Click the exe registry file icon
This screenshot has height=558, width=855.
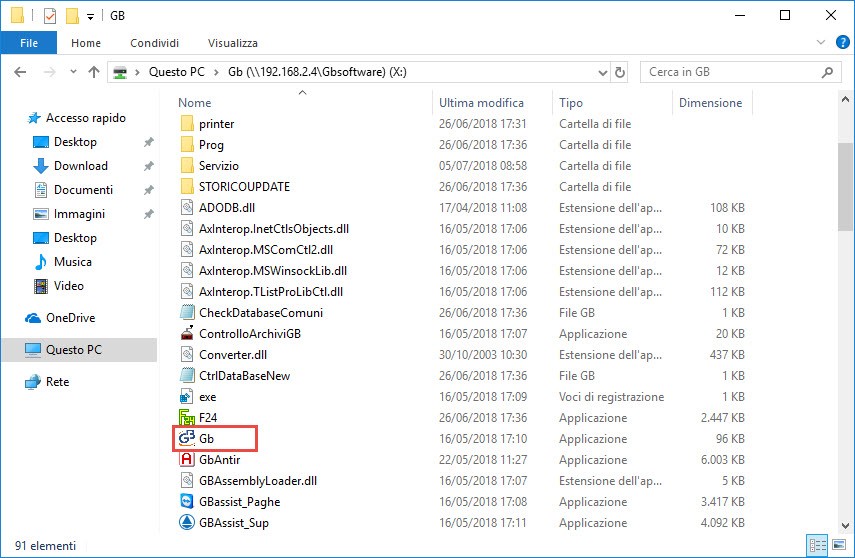pos(187,397)
